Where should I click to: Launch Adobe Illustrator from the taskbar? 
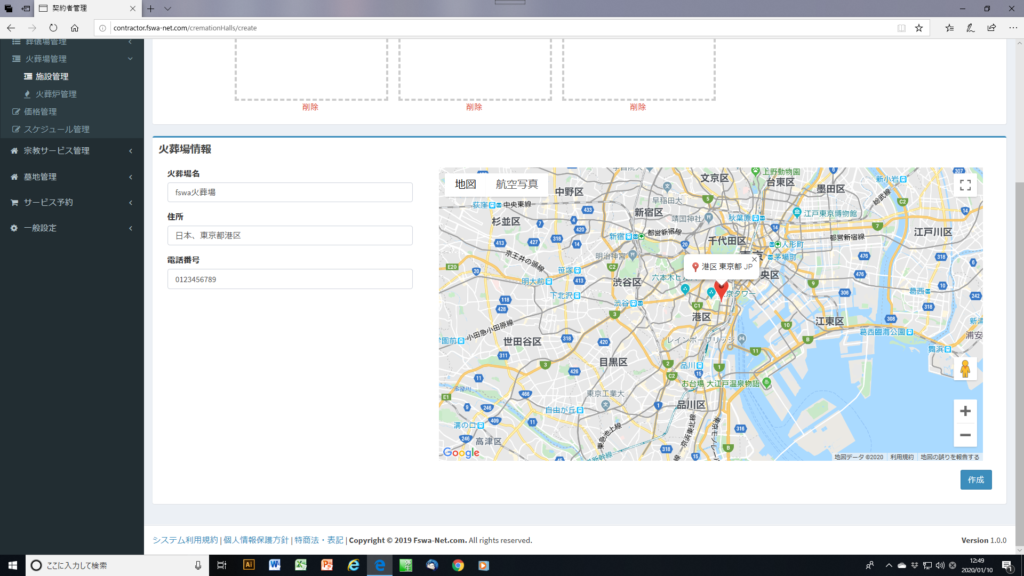(x=249, y=566)
